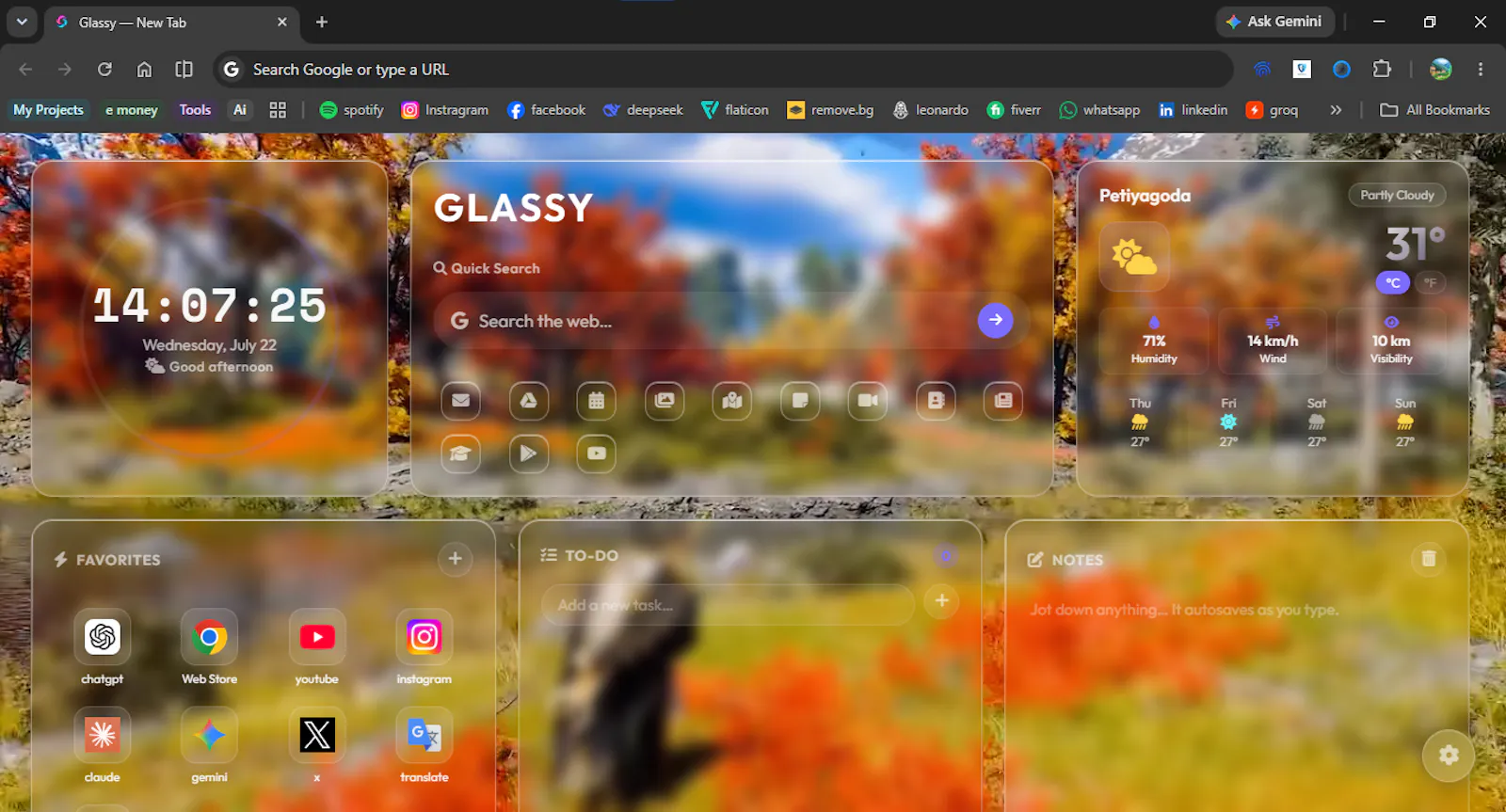This screenshot has height=812, width=1506.
Task: Open the All Bookmarks folder
Action: tap(1435, 110)
